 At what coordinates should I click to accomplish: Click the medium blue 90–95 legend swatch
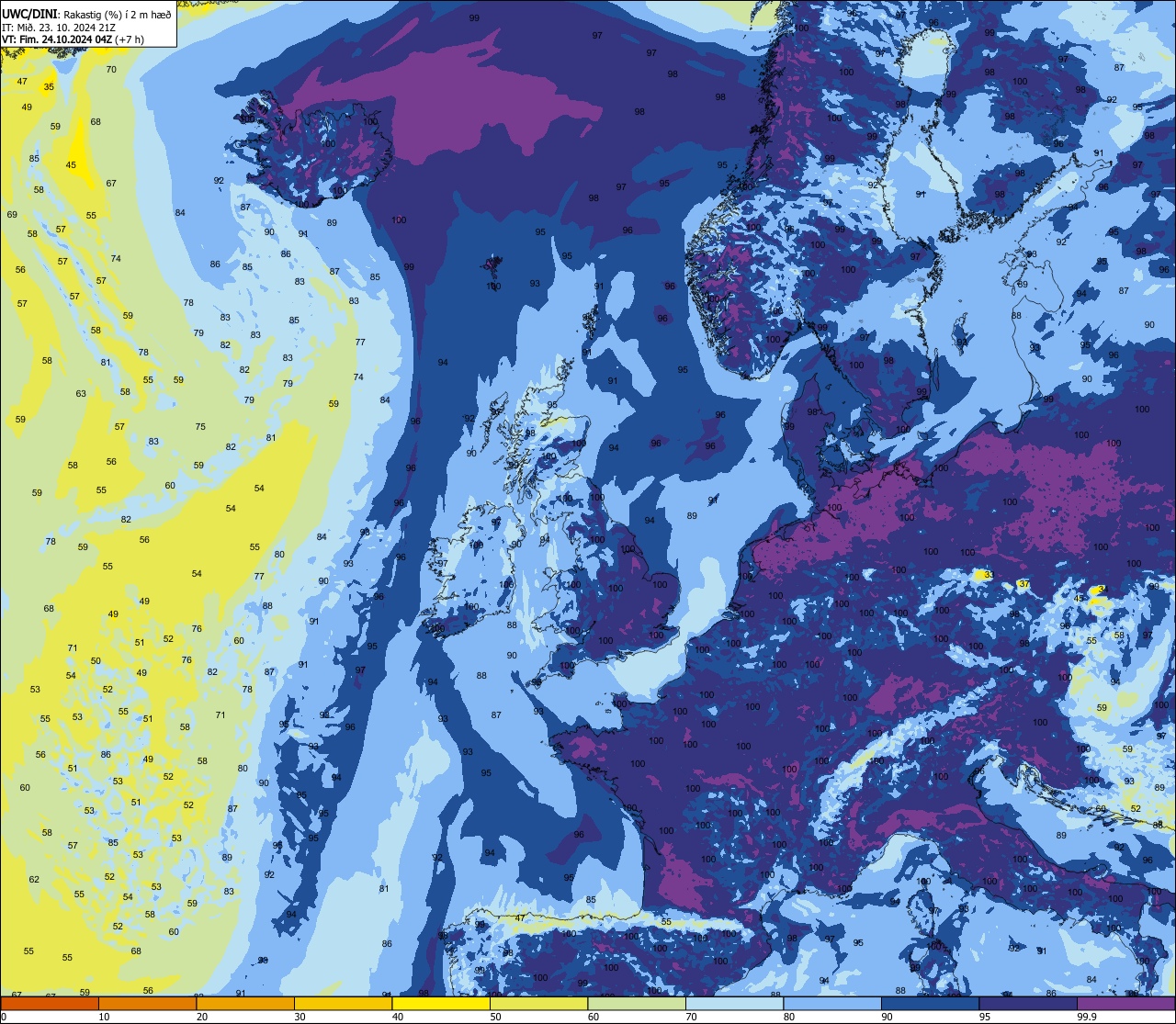[930, 1003]
